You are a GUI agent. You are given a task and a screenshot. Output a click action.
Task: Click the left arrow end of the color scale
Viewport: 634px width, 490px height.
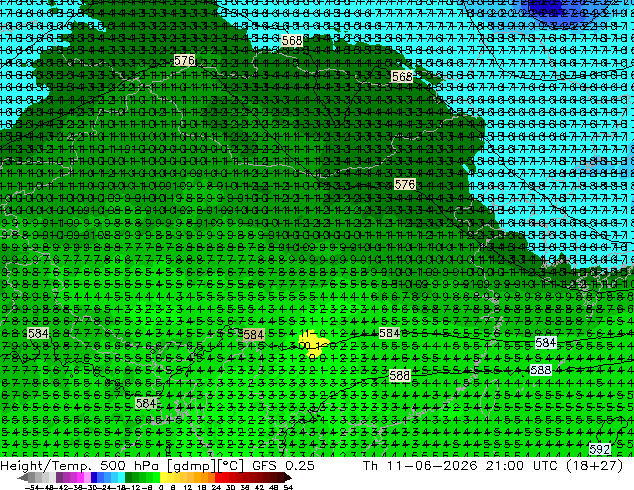22,478
